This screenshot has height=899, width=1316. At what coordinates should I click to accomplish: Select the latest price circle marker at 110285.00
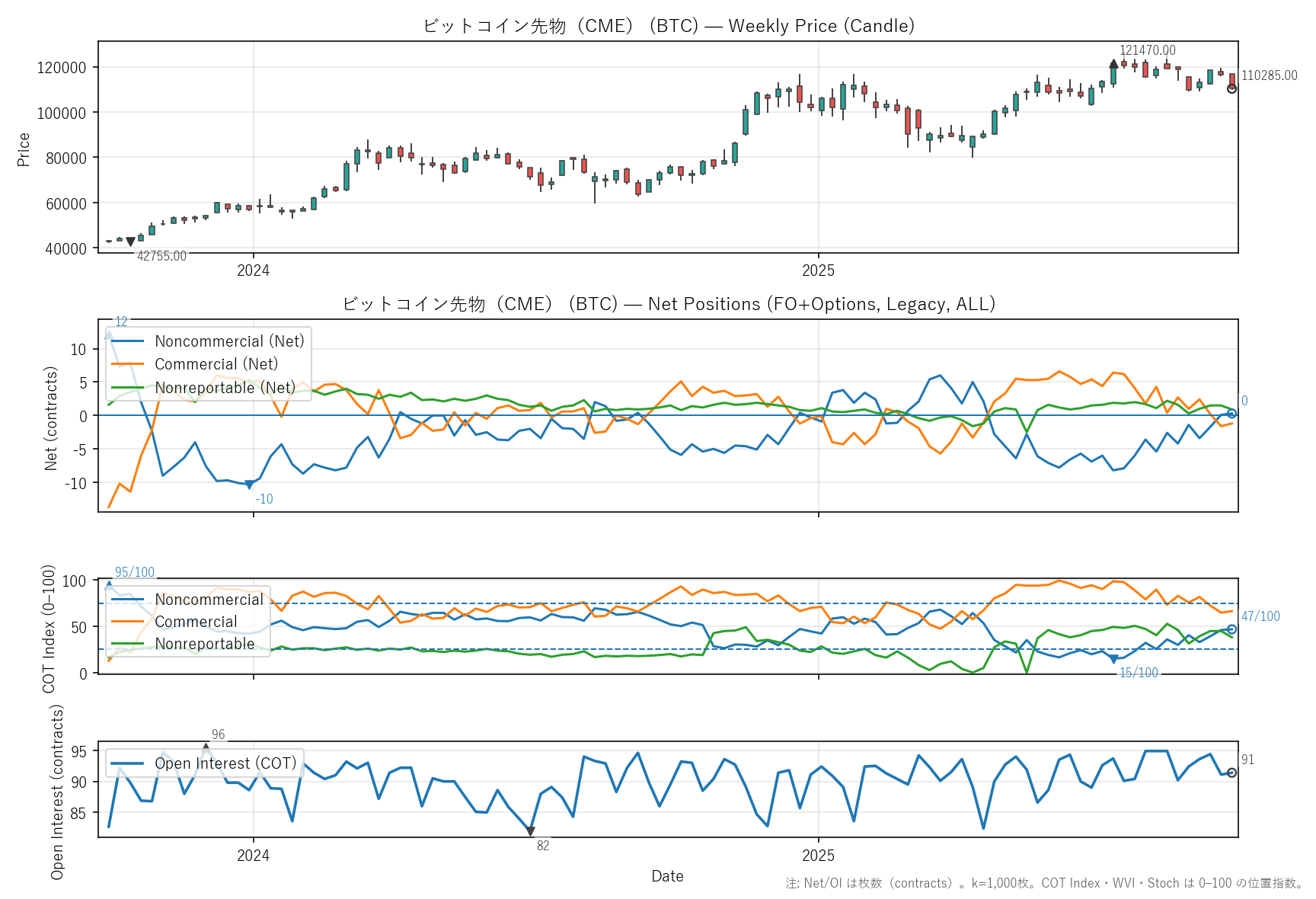pyautogui.click(x=1231, y=88)
